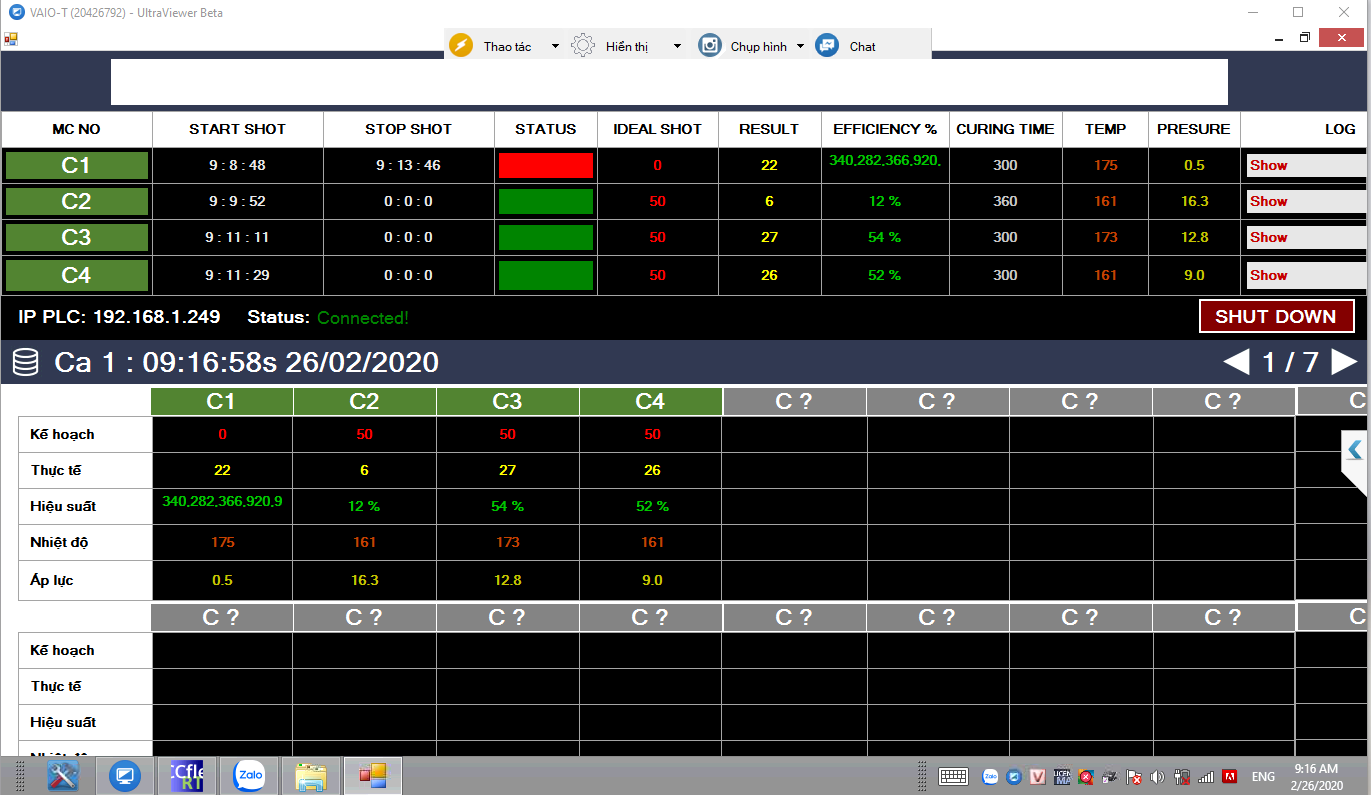The height and width of the screenshot is (795, 1371).
Task: Expand the Chụp hình dropdown arrow
Action: point(800,47)
